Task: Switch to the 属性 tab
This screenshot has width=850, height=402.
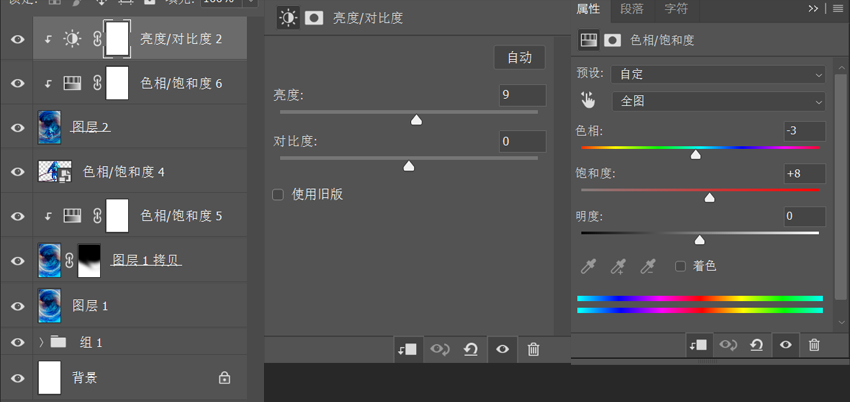Action: [589, 9]
